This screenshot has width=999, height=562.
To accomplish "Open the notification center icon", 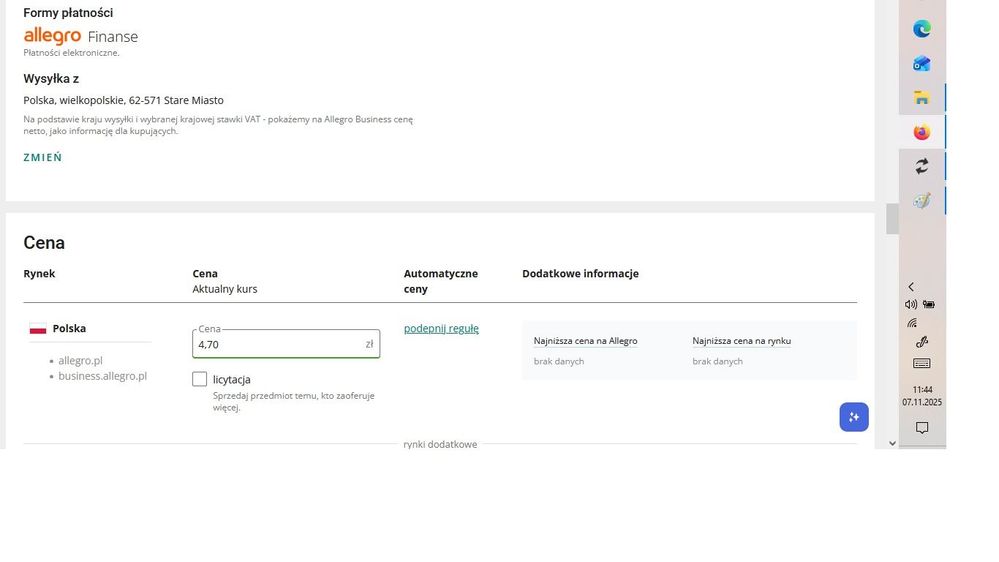I will [921, 428].
